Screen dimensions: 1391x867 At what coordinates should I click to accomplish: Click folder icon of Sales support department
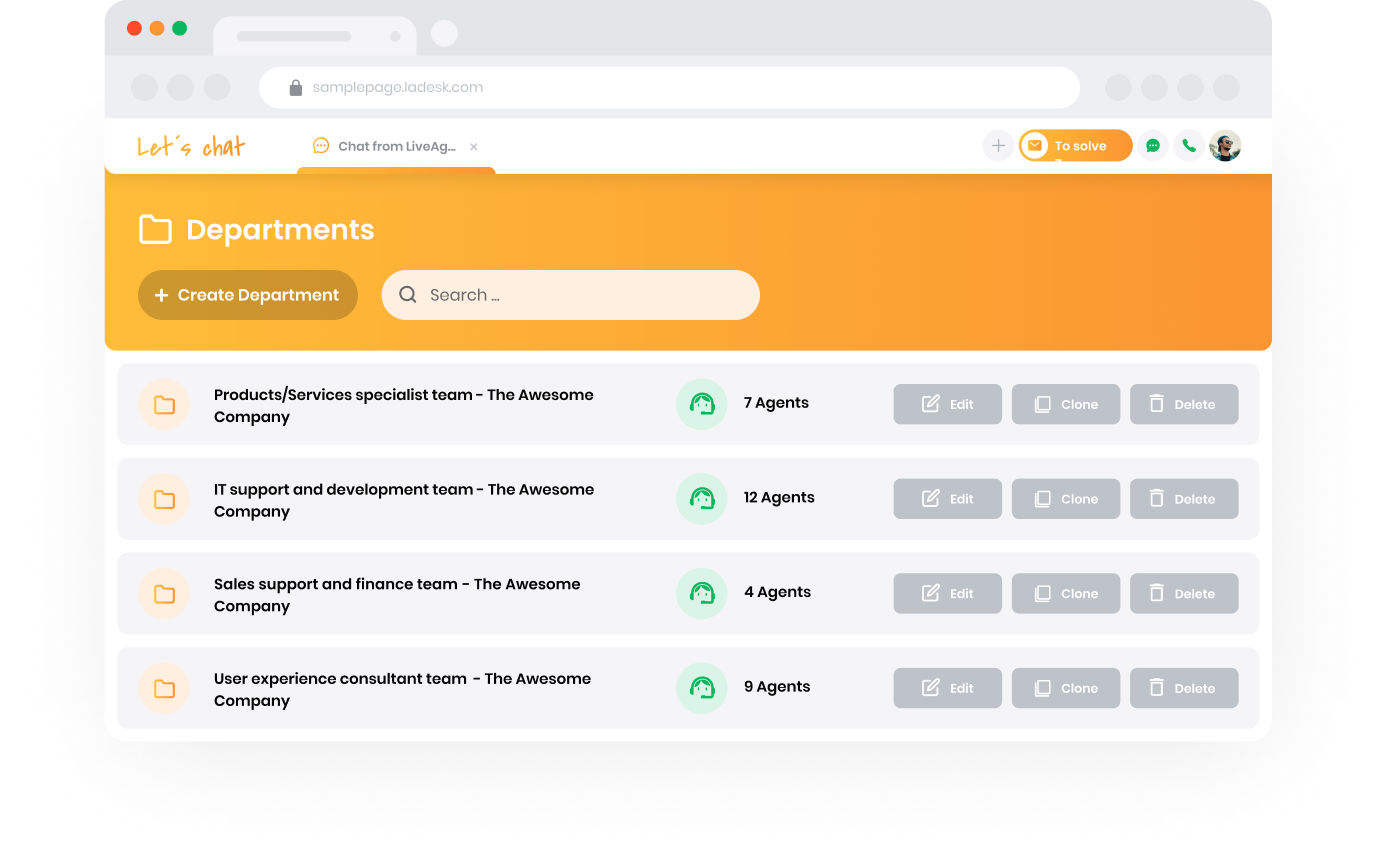tap(164, 594)
